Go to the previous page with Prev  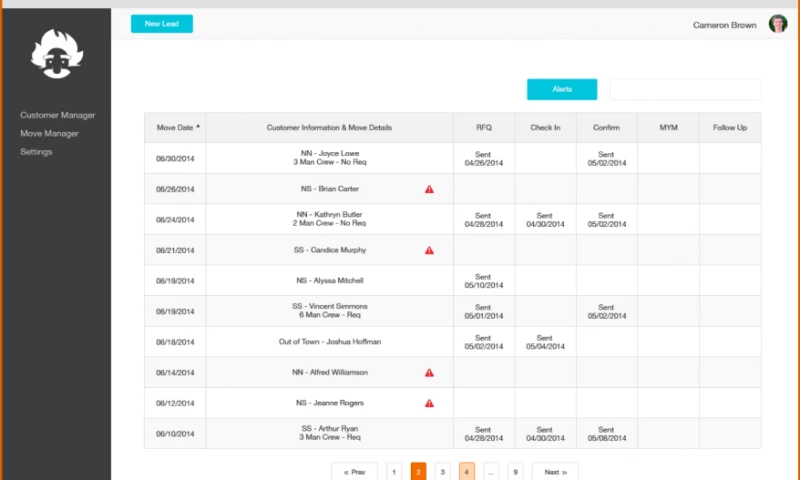(354, 471)
